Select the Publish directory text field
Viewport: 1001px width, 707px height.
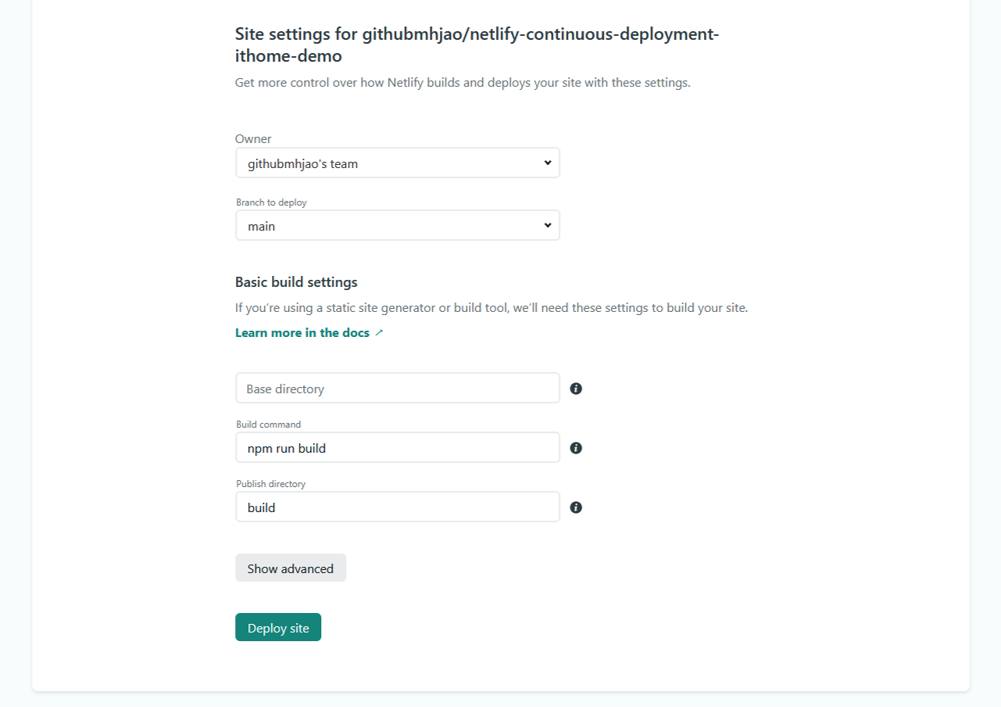point(397,507)
